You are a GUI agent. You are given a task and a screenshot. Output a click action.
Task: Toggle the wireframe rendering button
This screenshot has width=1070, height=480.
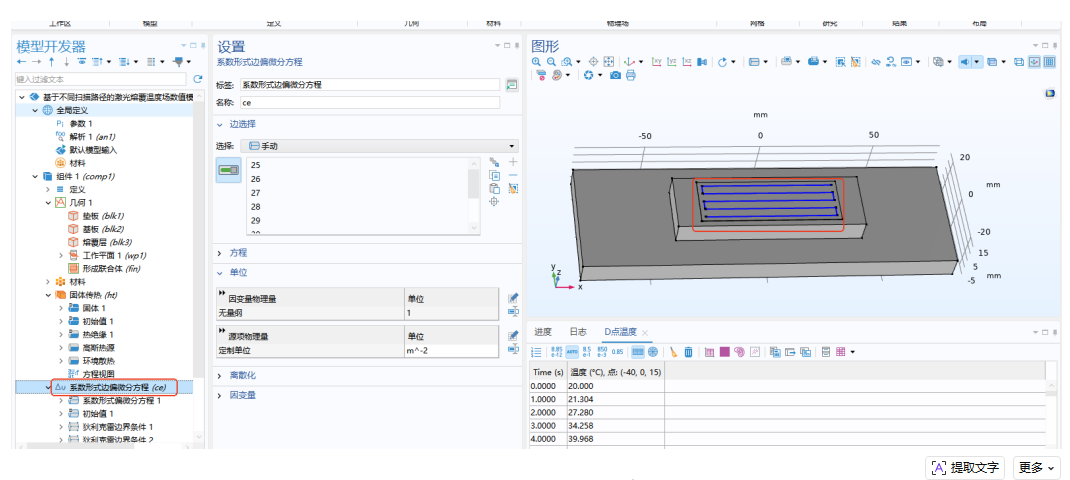(1018, 61)
